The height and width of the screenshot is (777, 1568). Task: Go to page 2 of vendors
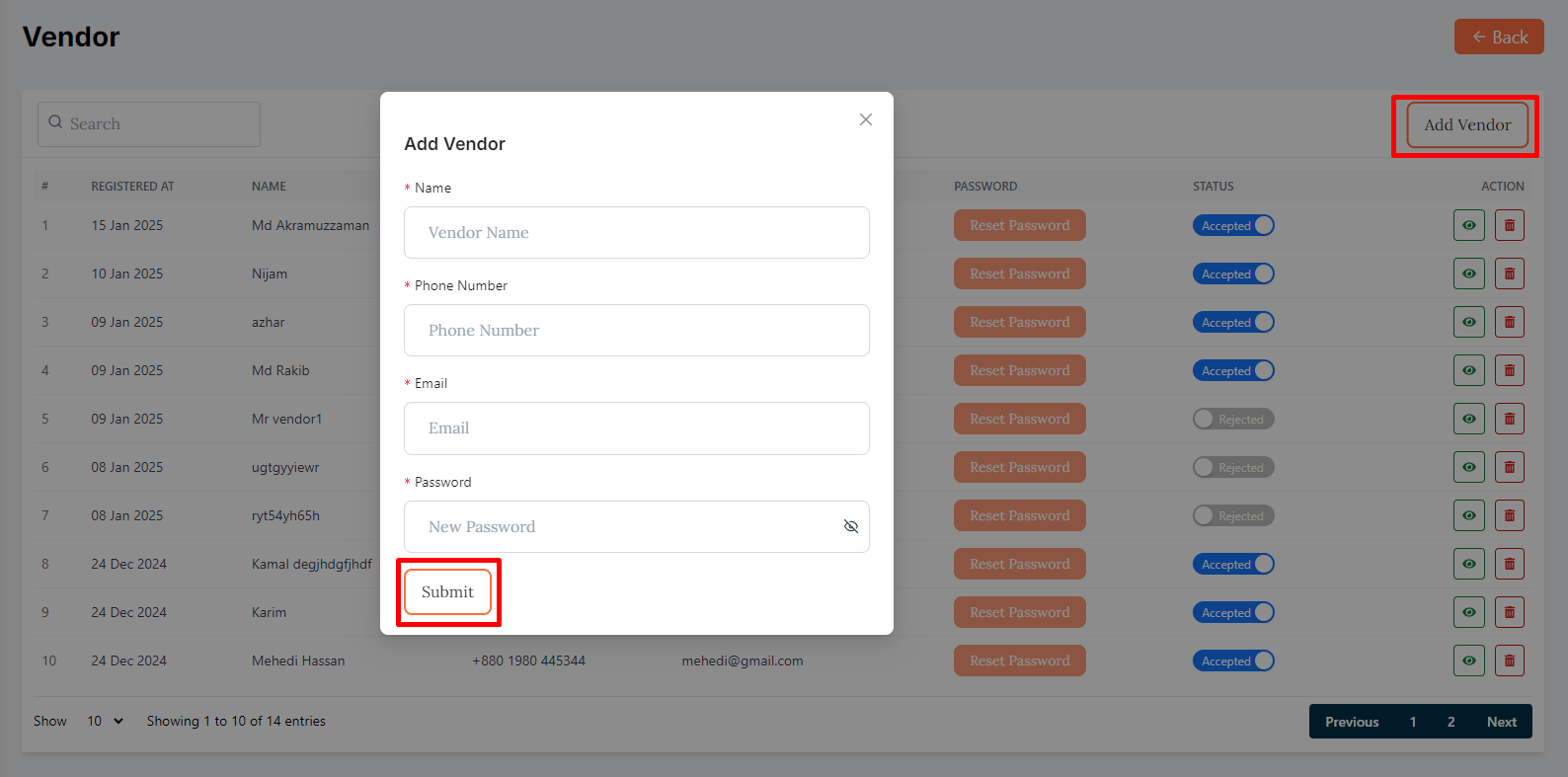[1450, 722]
